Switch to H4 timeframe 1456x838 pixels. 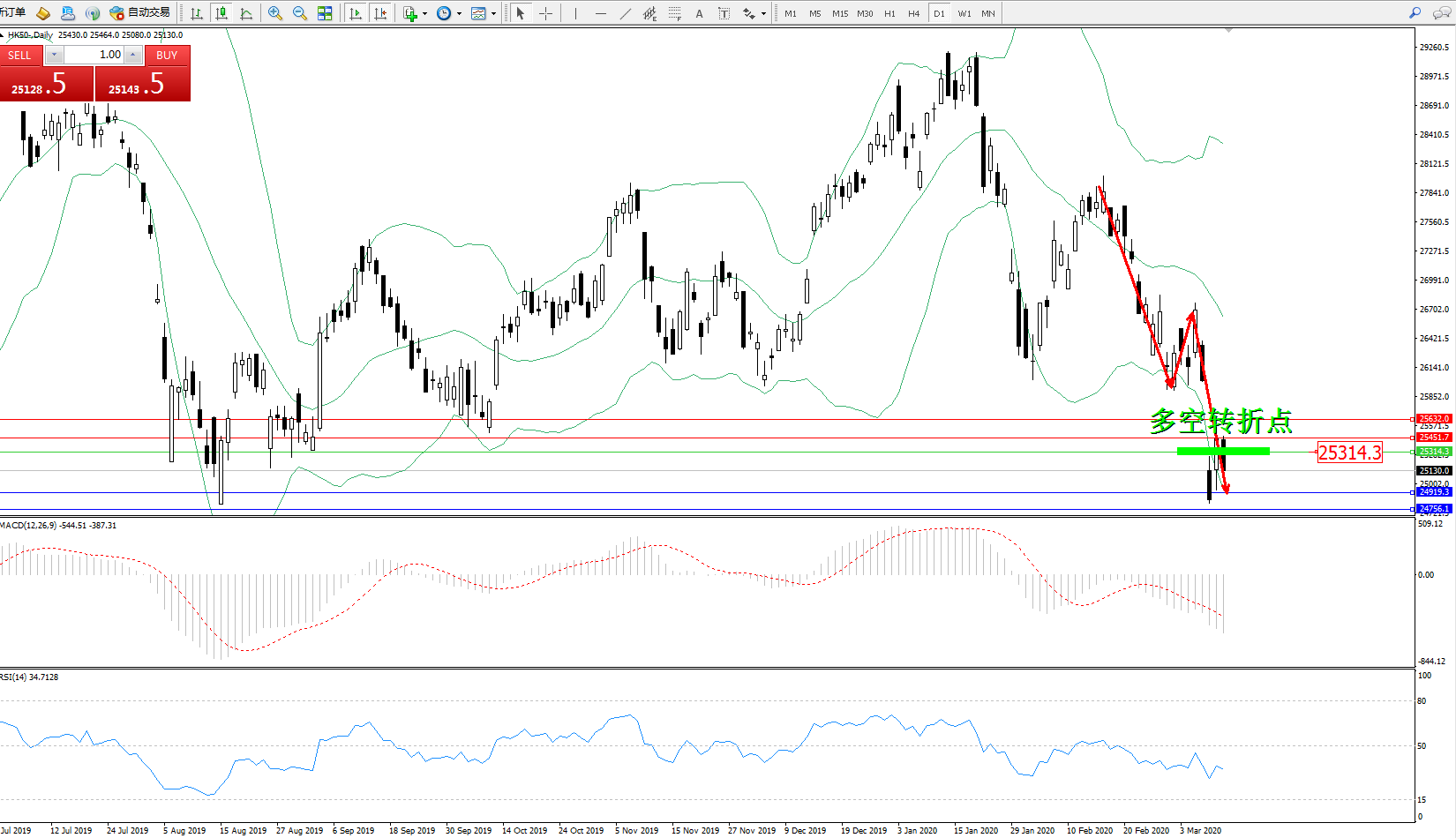(913, 13)
